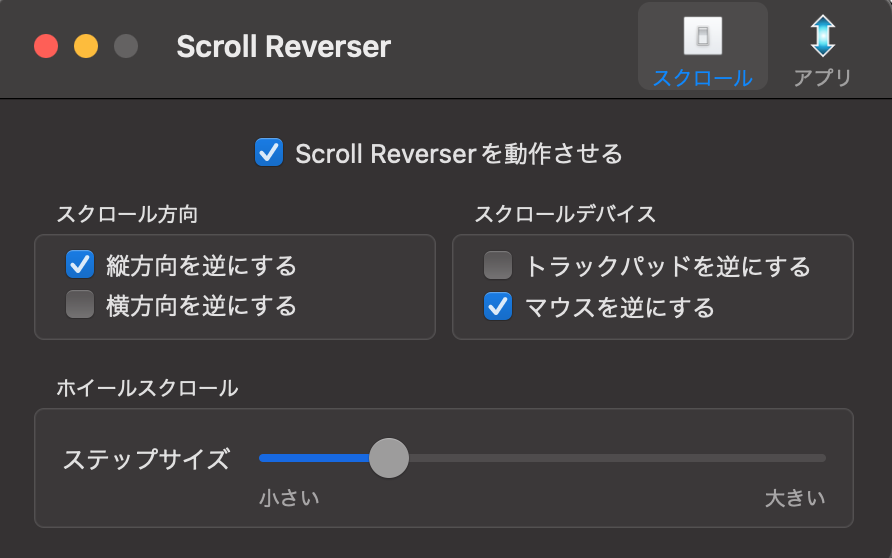Toggle the Scroll Reverserを動作させる checkbox

pos(269,152)
